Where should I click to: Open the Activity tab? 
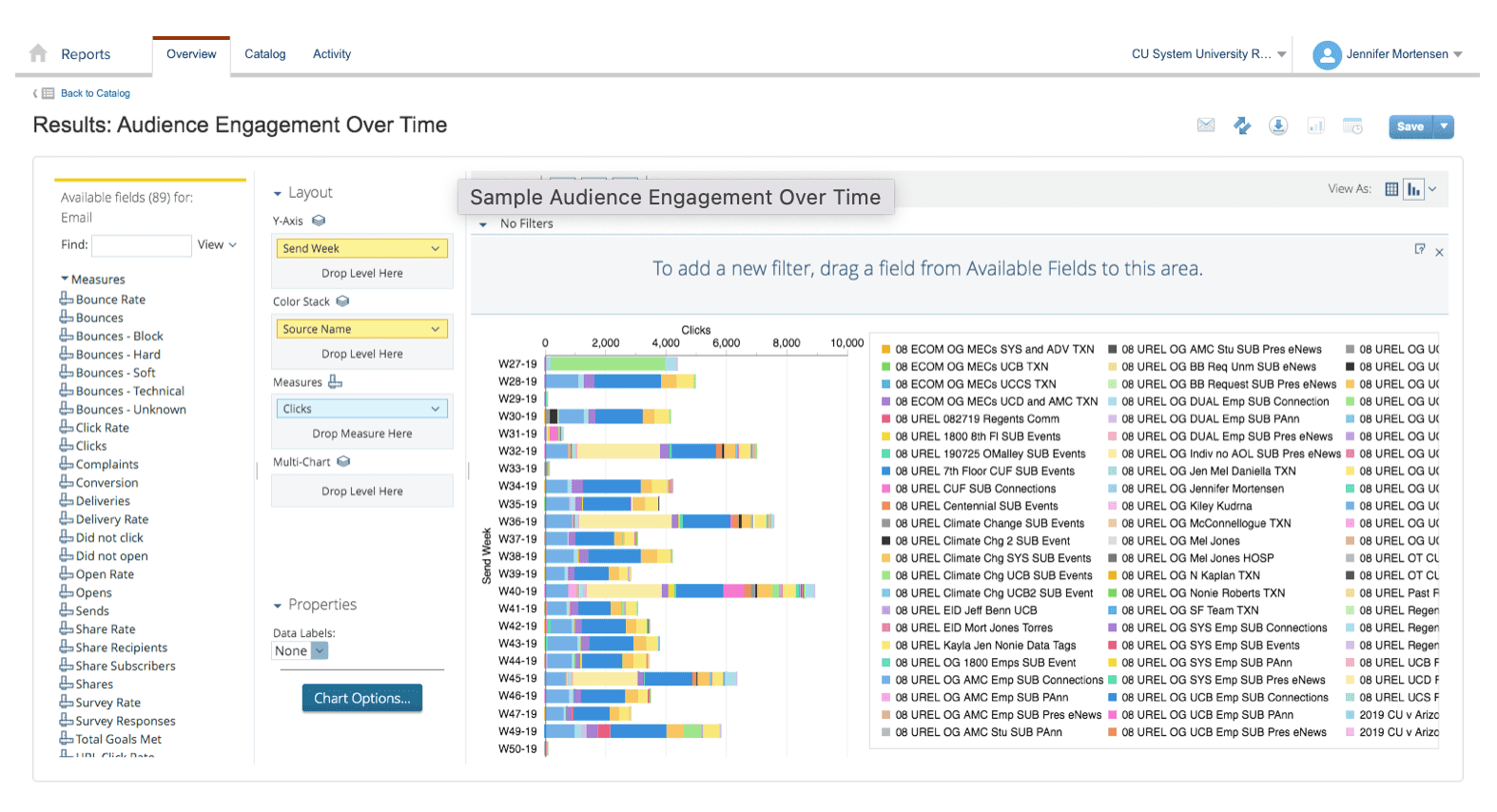point(331,54)
